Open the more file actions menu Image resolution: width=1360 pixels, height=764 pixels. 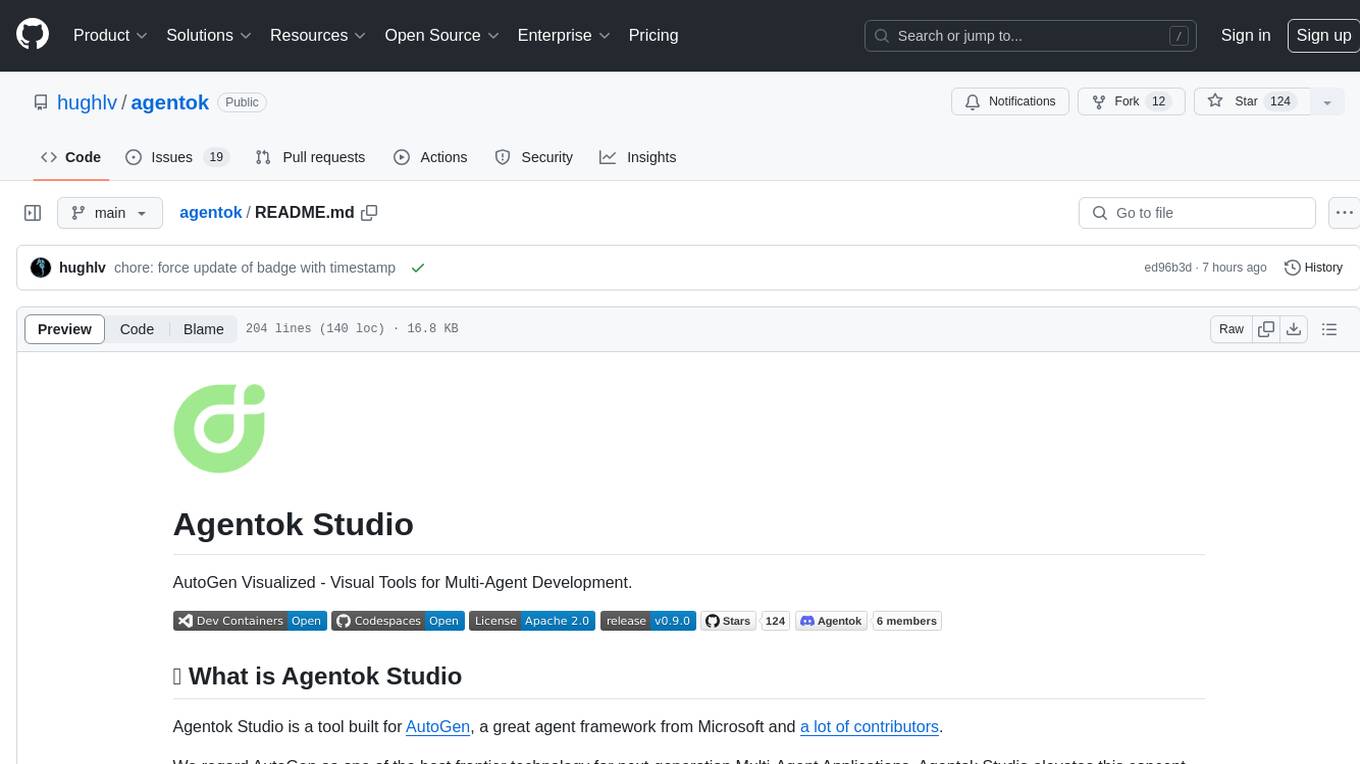(1344, 213)
